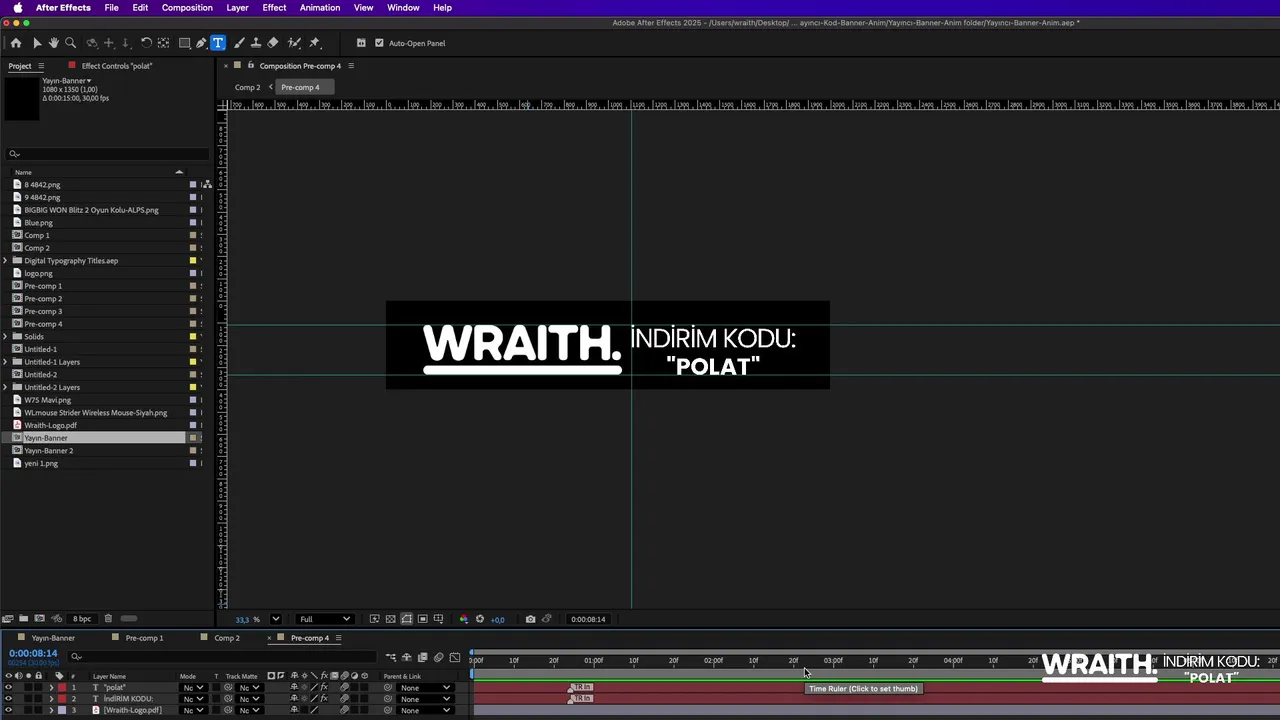Enable motion blur for timeline layers
Image resolution: width=1280 pixels, height=720 pixels.
439,657
